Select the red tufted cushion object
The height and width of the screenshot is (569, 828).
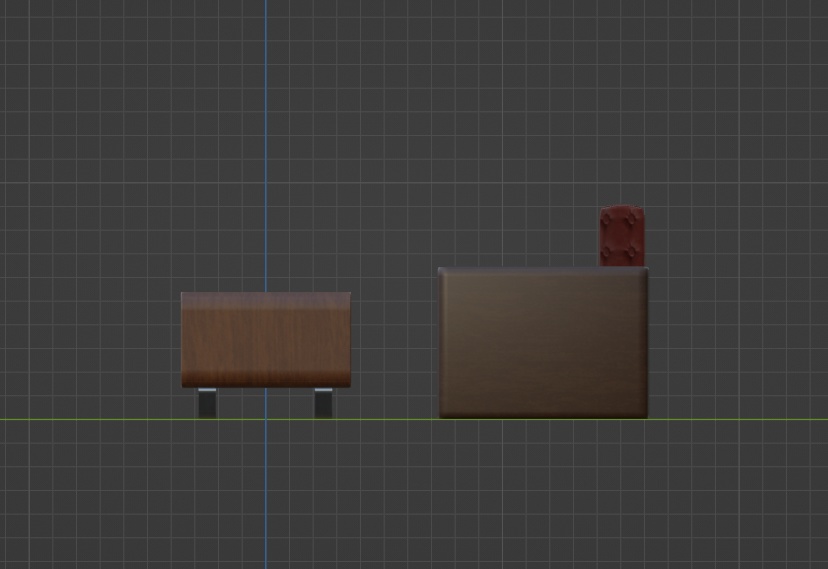click(x=622, y=236)
